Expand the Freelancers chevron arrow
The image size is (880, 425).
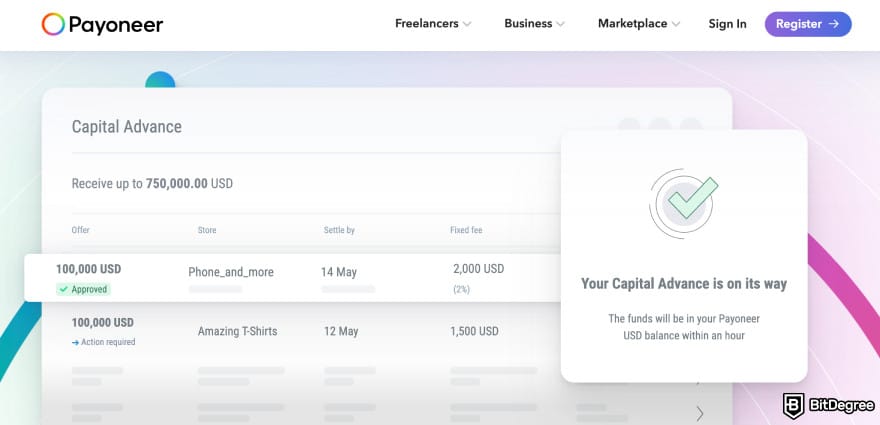coord(467,24)
